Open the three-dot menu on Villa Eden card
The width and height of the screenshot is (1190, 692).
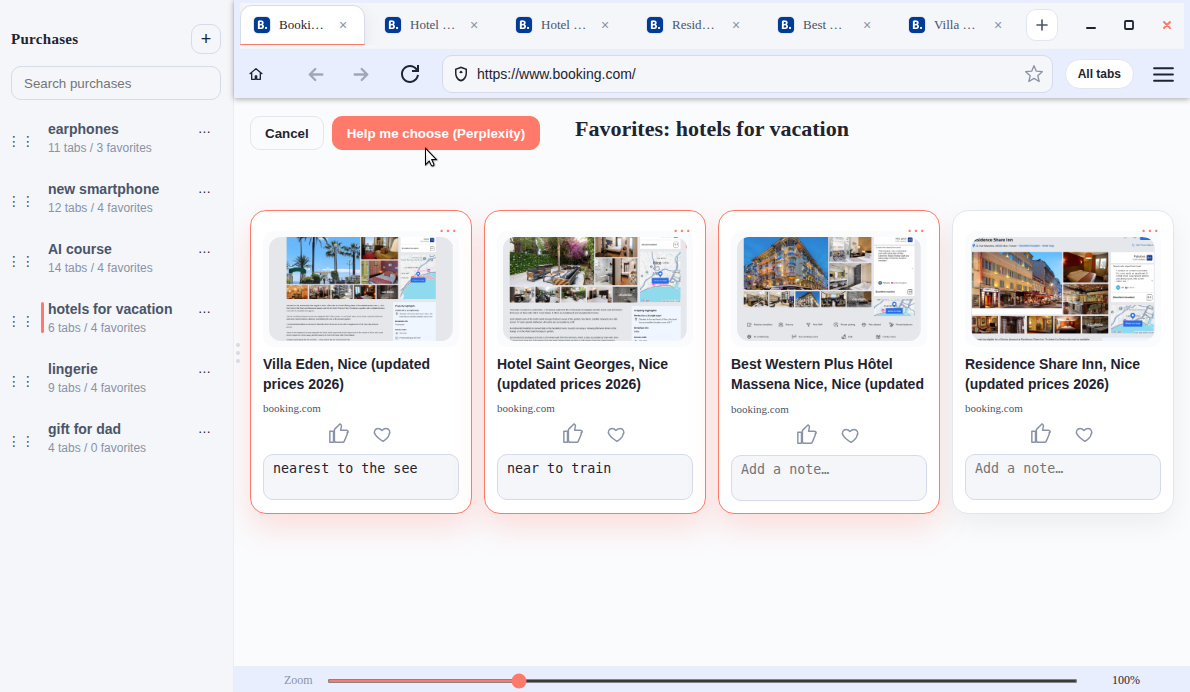[449, 229]
